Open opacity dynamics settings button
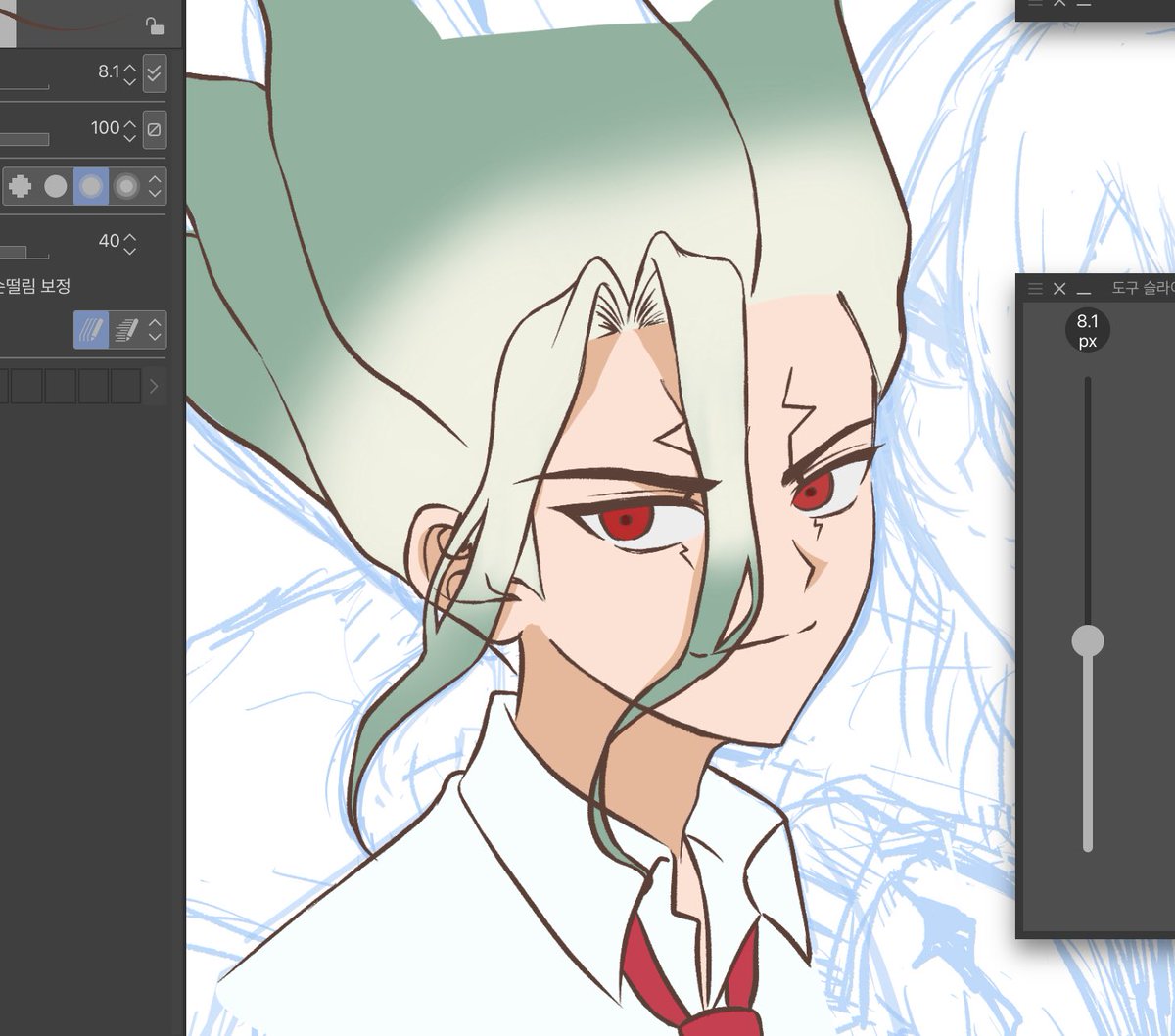1175x1036 pixels. coord(154,129)
